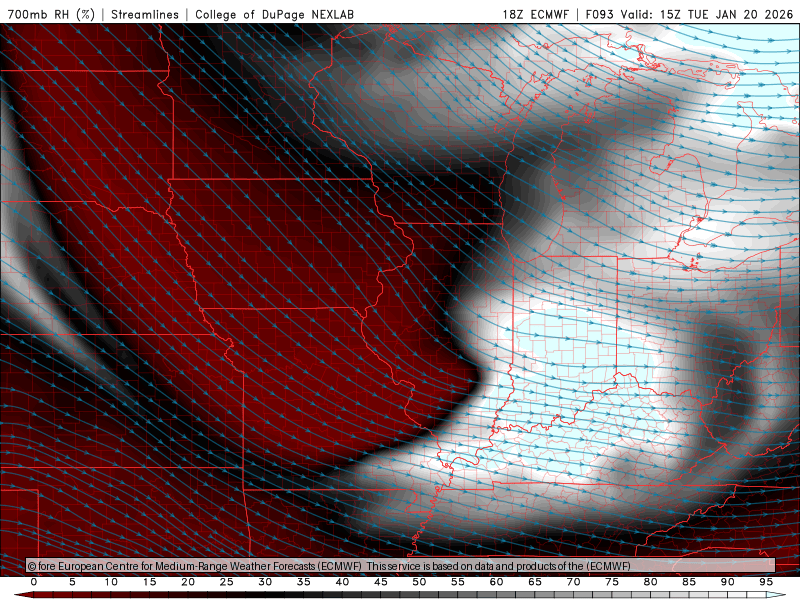
Task: Click the '70' color scale label
Action: pyautogui.click(x=573, y=582)
